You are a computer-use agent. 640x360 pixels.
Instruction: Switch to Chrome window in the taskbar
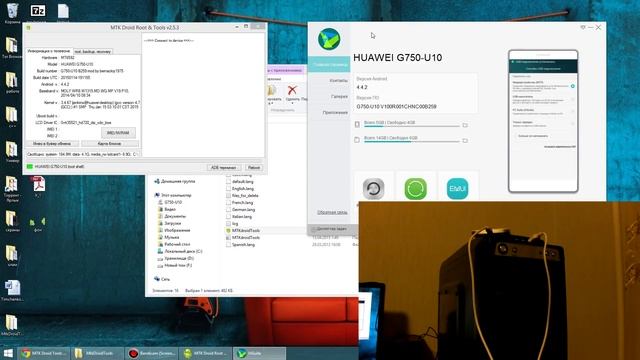click(43, 353)
